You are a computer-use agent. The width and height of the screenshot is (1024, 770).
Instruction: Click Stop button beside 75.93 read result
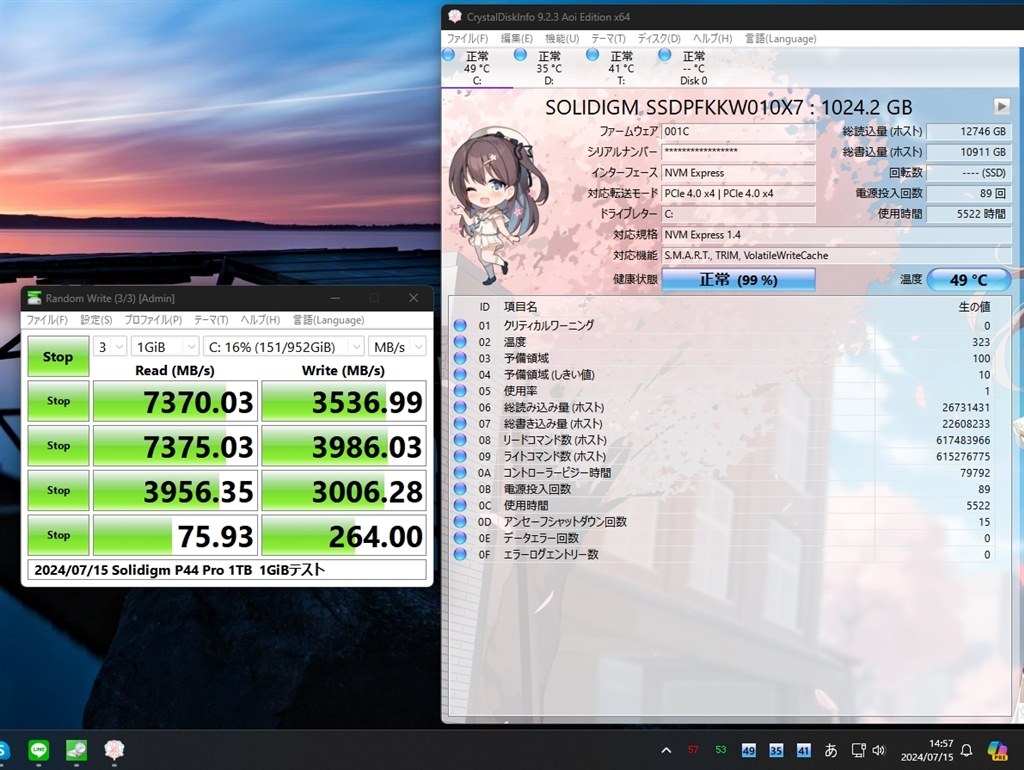[58, 535]
